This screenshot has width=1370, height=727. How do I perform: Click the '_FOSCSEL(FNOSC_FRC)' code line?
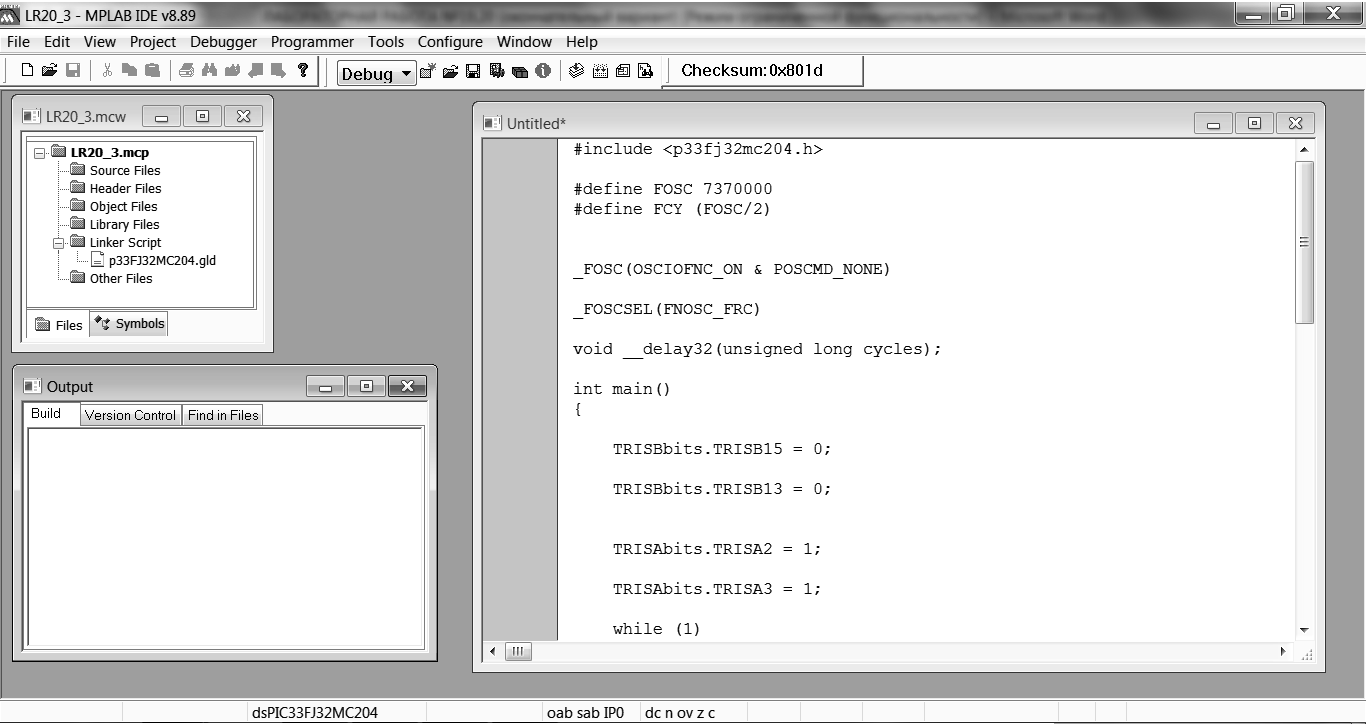(x=666, y=309)
